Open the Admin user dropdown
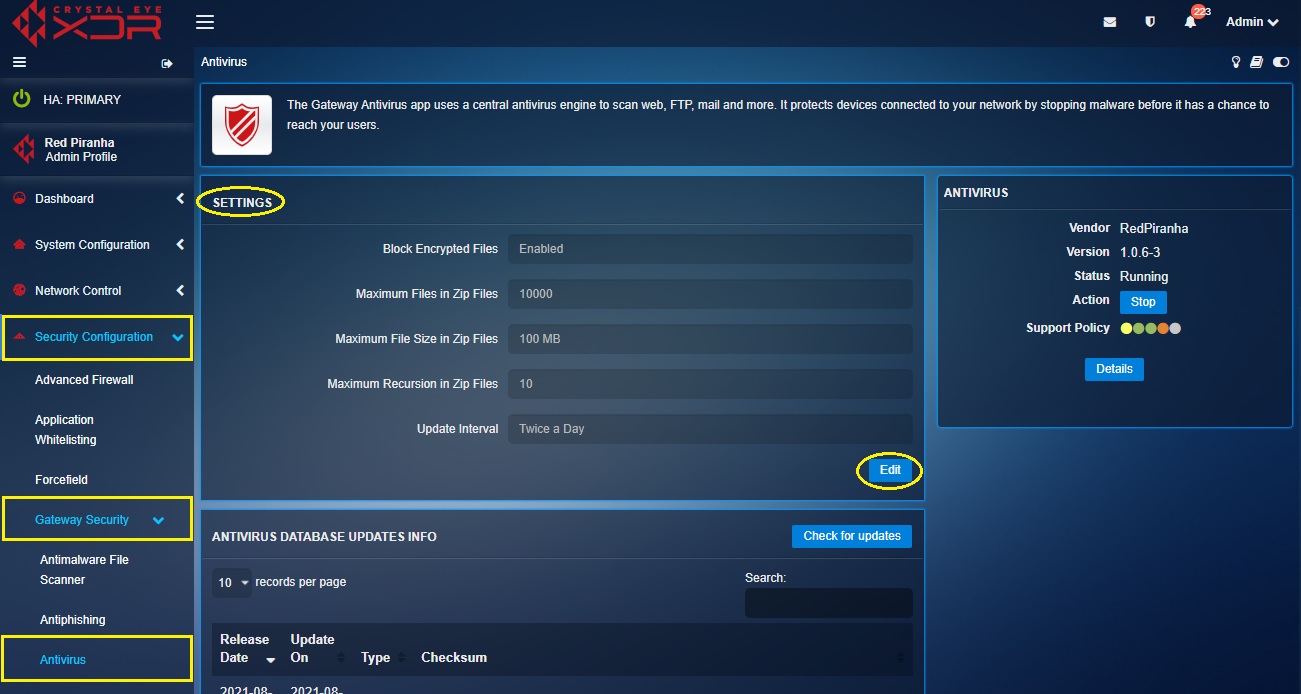 point(1252,22)
